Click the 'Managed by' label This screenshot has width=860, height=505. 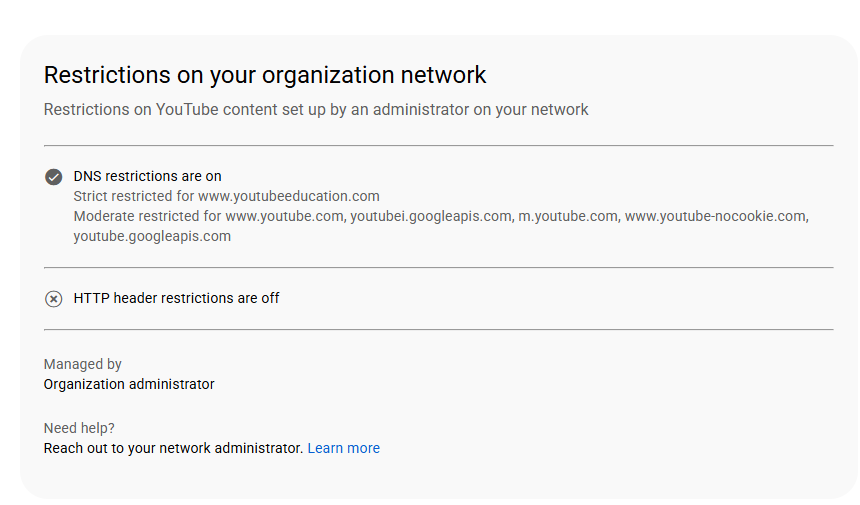[82, 364]
